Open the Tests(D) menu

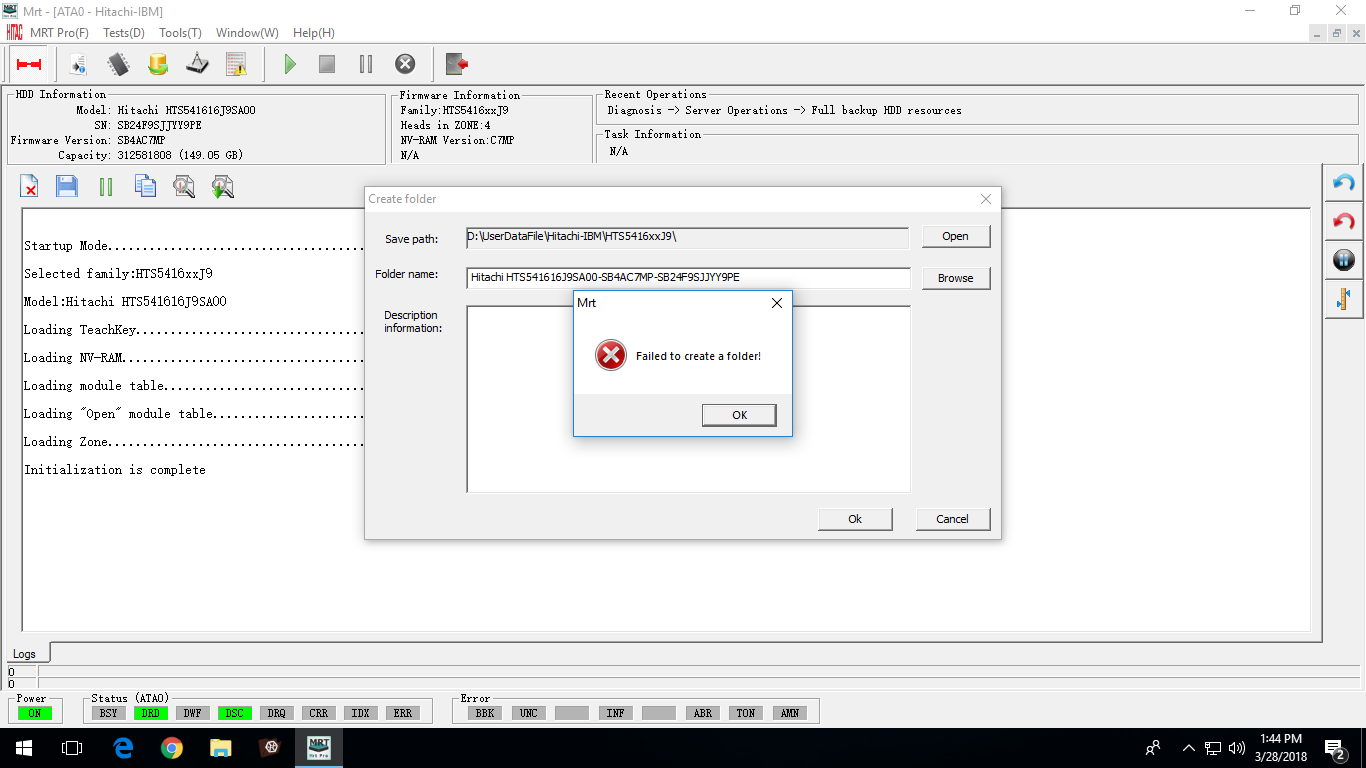pyautogui.click(x=124, y=33)
